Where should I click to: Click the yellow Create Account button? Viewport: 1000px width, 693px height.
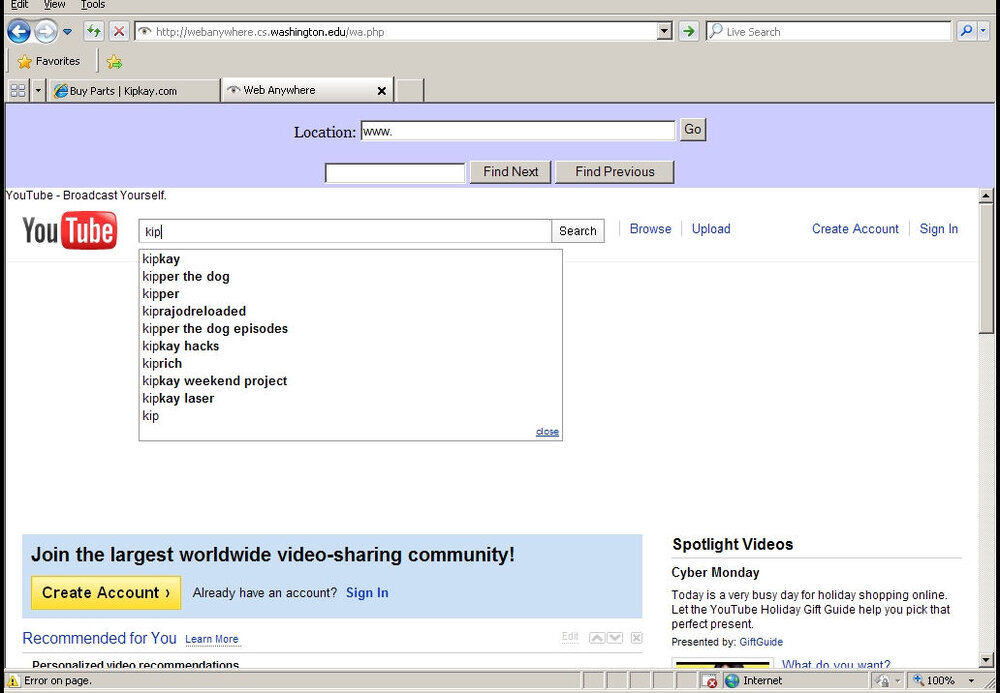[x=106, y=593]
